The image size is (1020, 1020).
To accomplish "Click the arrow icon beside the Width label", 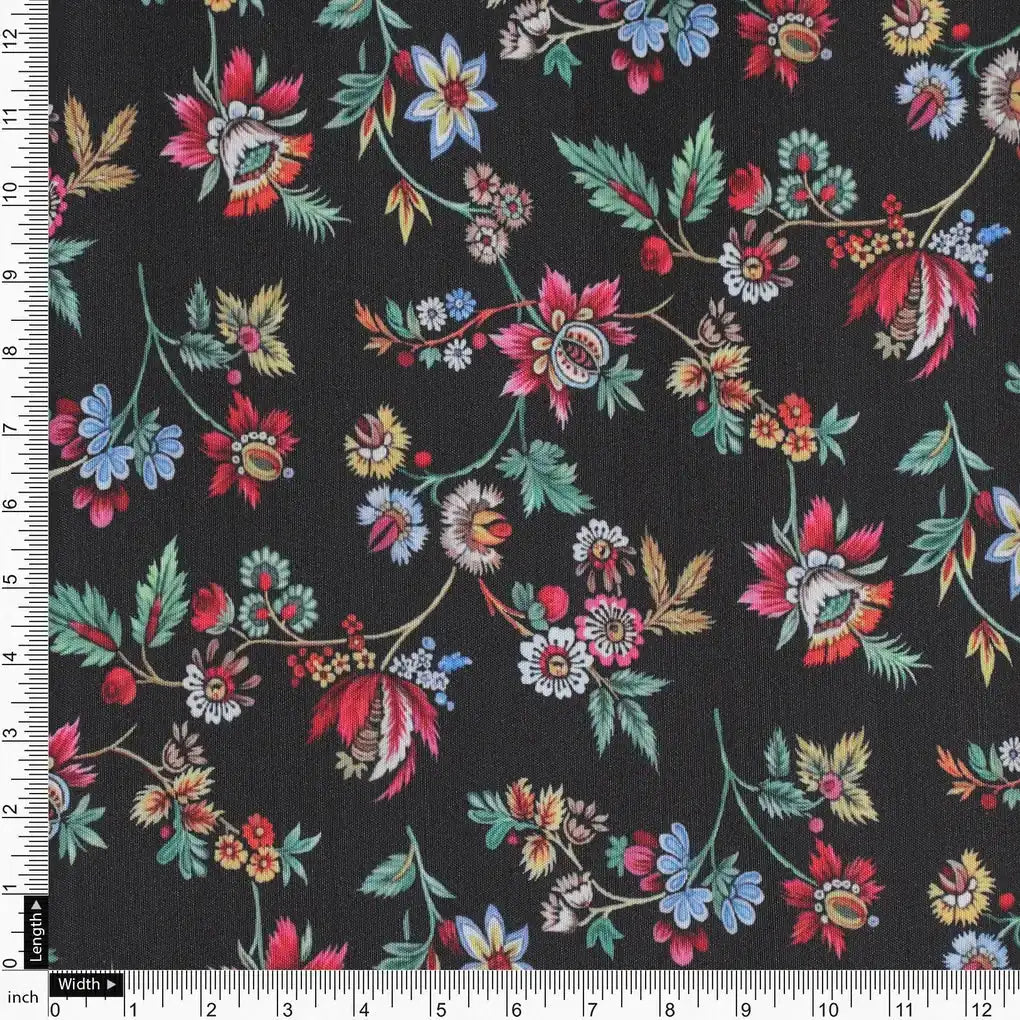I will [x=109, y=984].
